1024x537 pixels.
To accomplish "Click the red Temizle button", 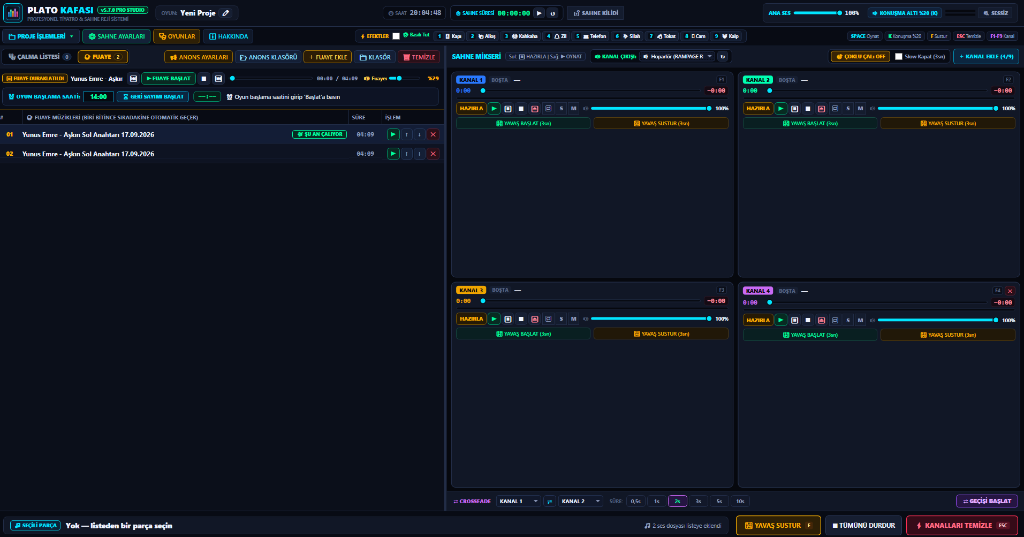I will click(419, 57).
